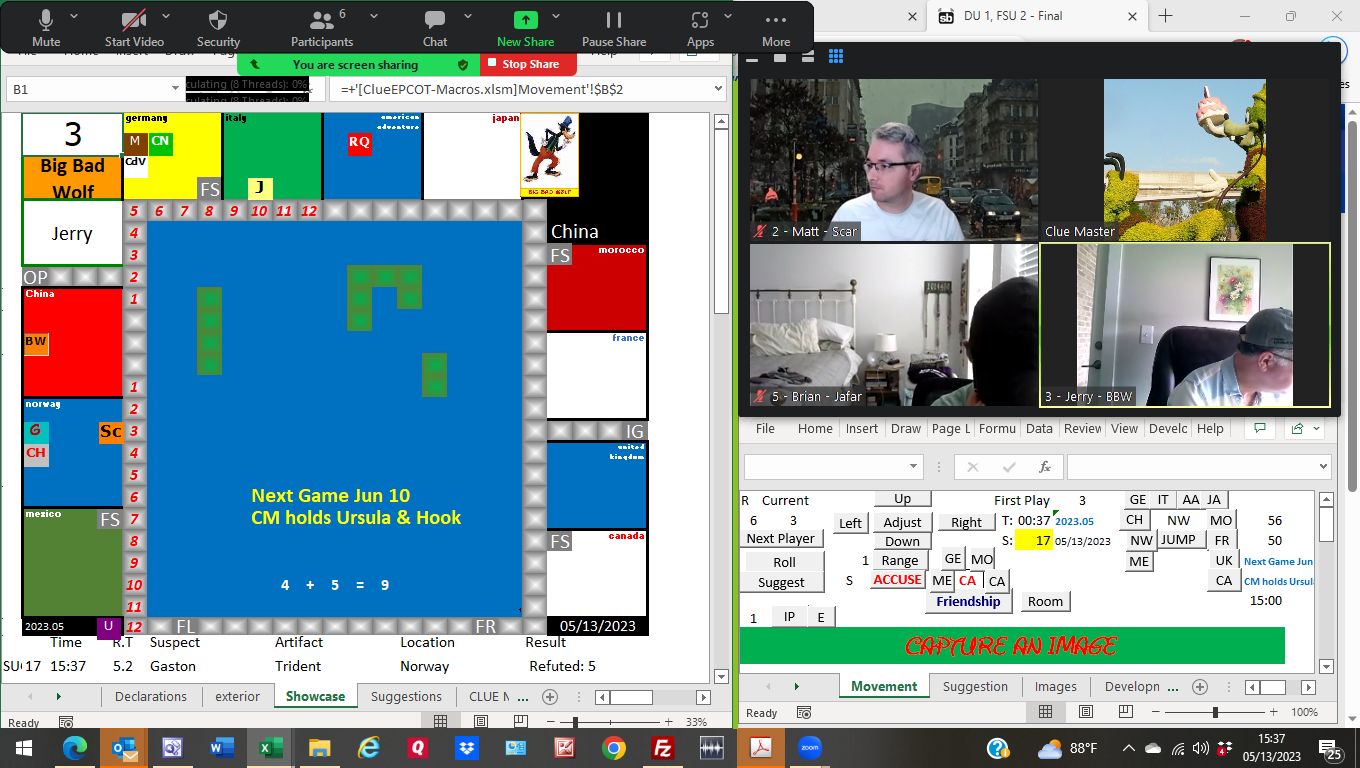Open the Help ribbon tab
This screenshot has height=768, width=1360.
pyautogui.click(x=1210, y=428)
